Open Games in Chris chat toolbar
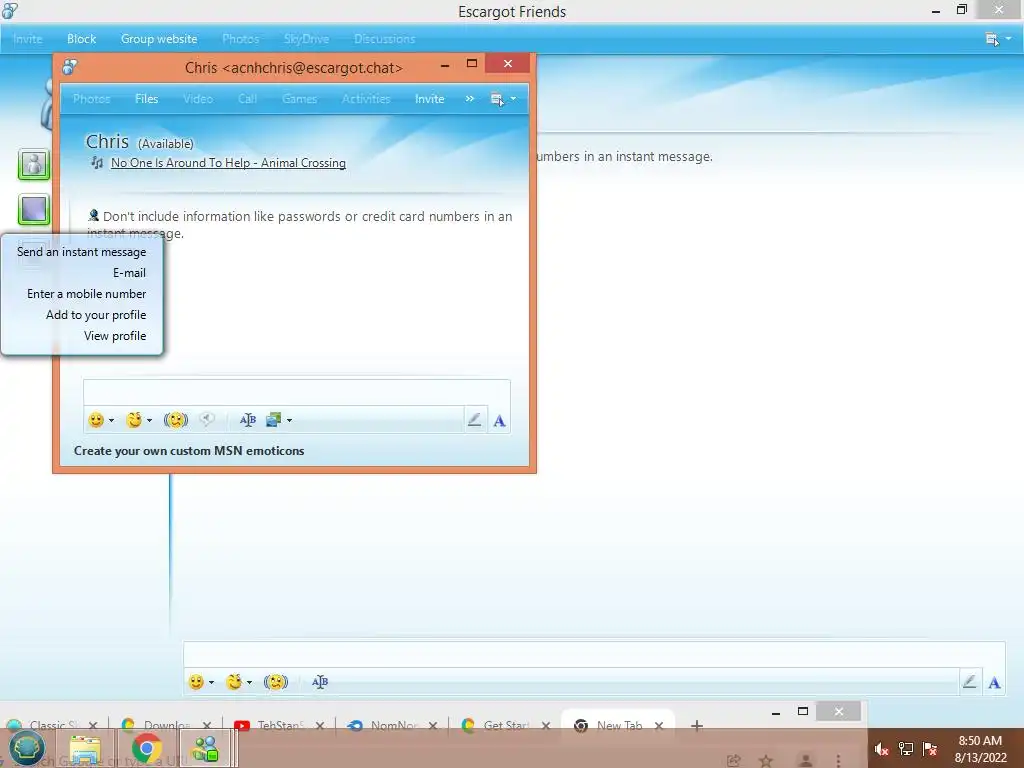Image resolution: width=1024 pixels, height=768 pixels. (x=299, y=99)
